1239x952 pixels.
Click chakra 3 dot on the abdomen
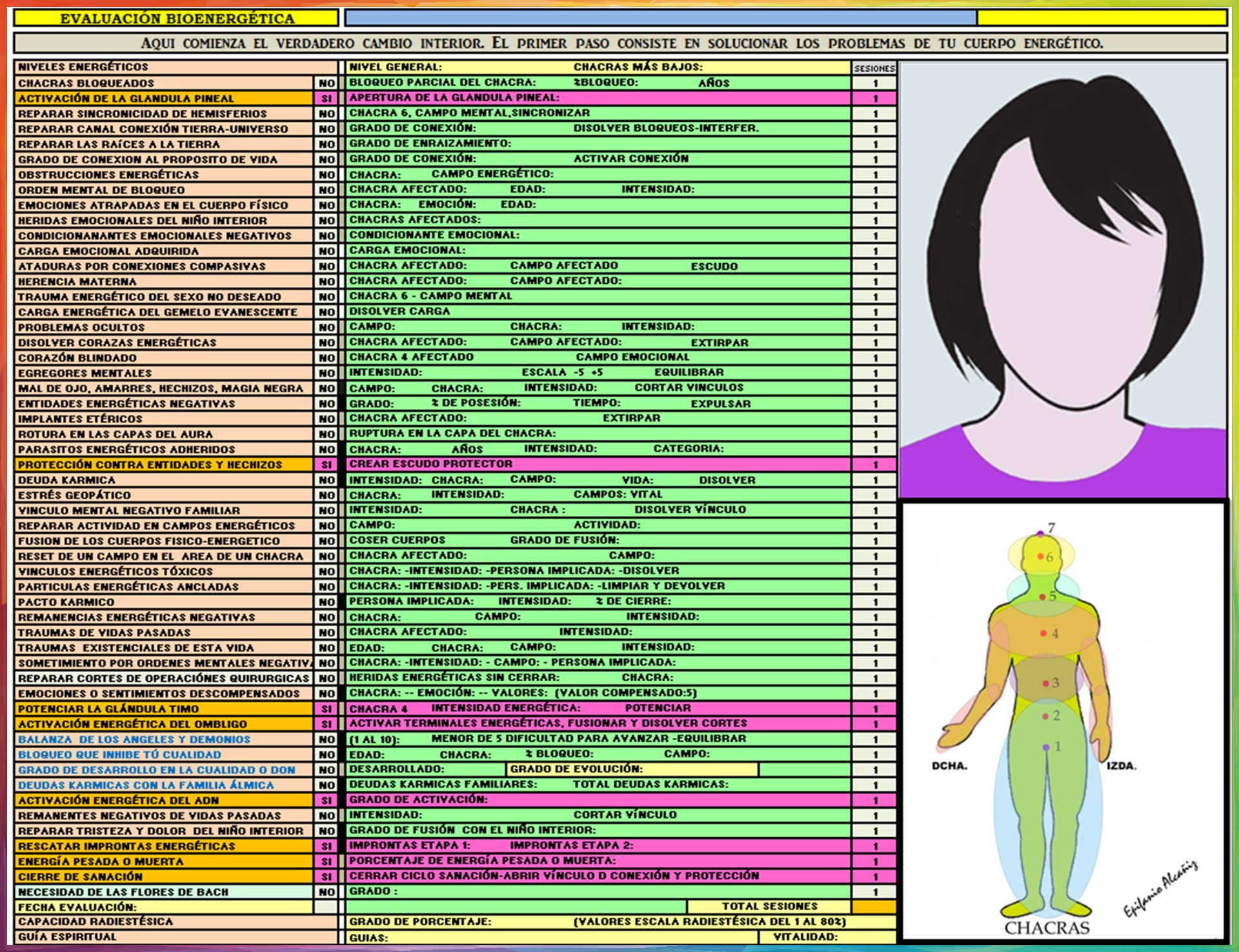click(1045, 683)
